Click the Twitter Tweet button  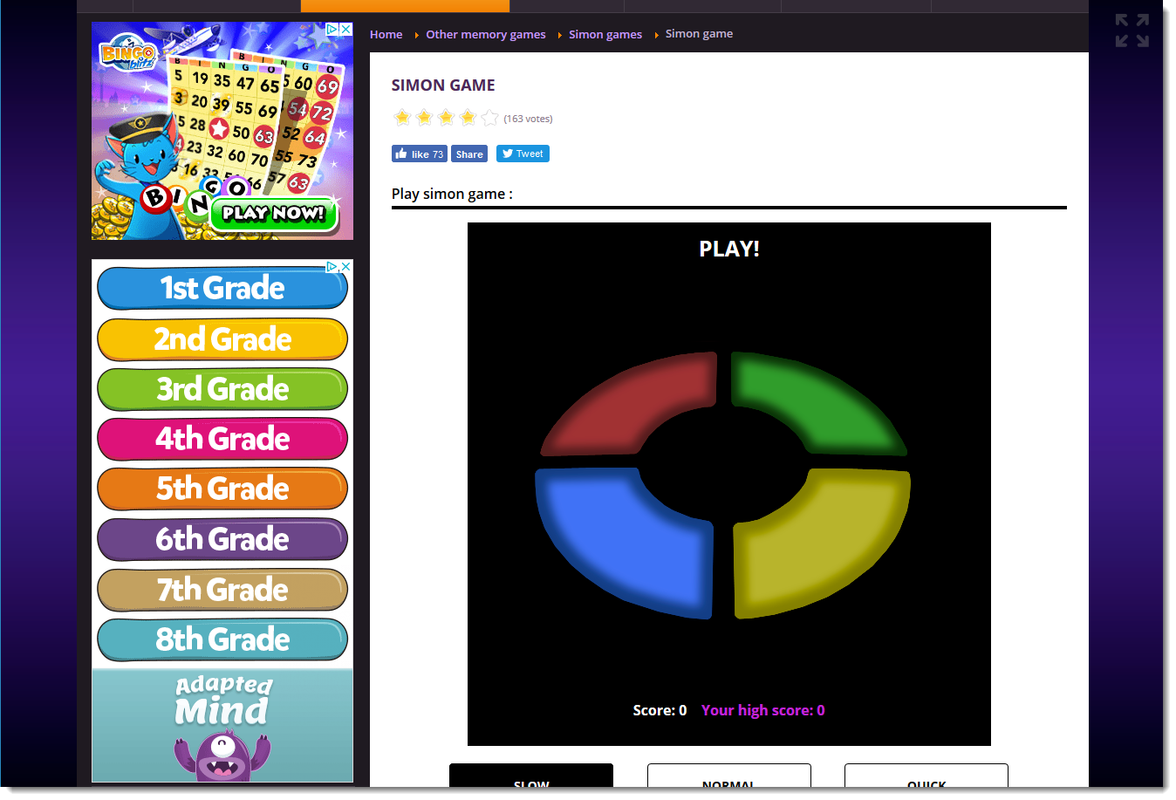(x=523, y=154)
